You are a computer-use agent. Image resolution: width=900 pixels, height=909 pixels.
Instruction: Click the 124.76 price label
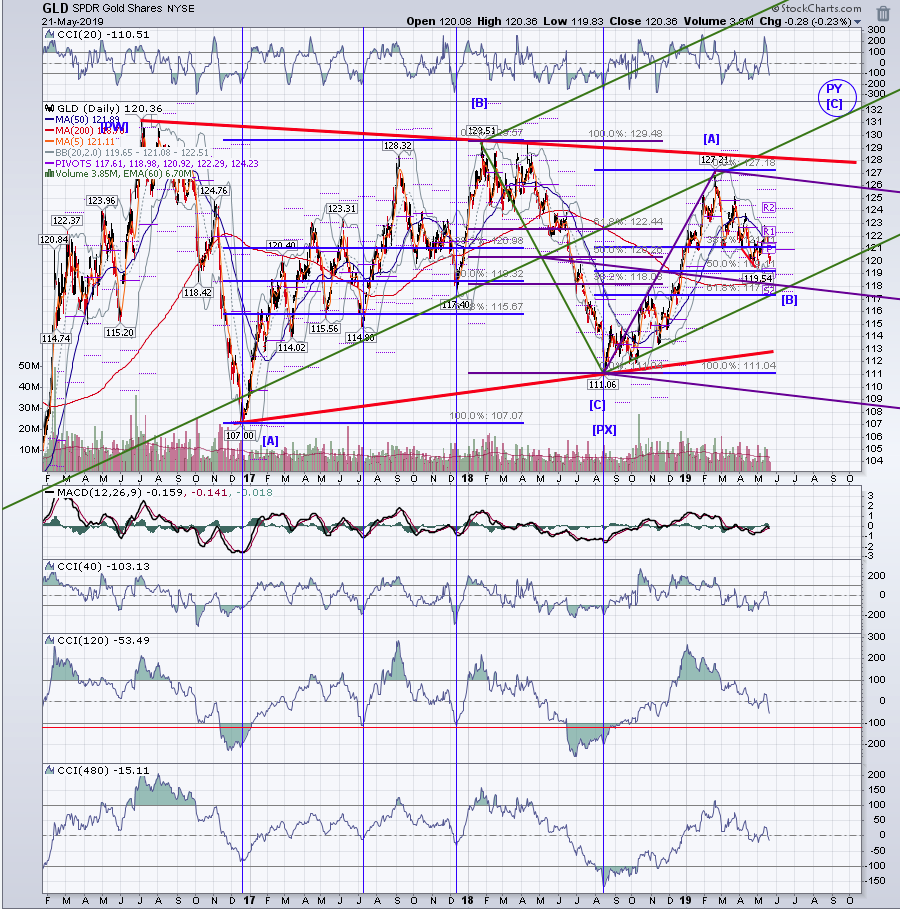tap(213, 190)
